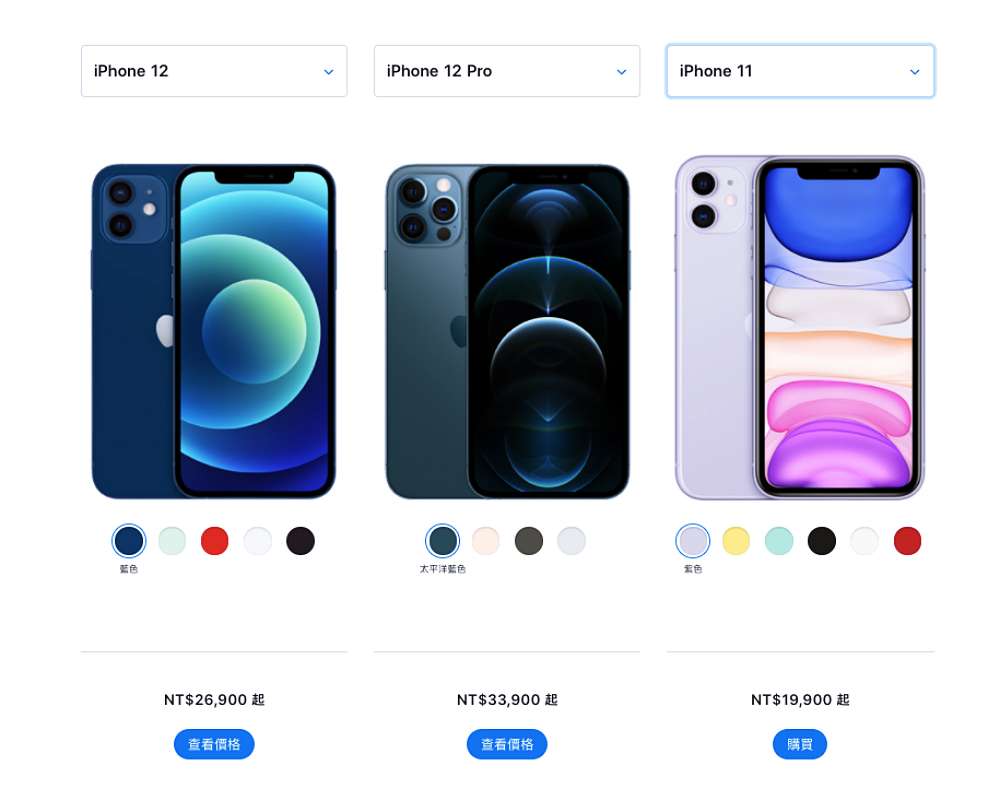1000x789 pixels.
Task: Choose the yellow iPhone 11 color
Action: [x=736, y=541]
